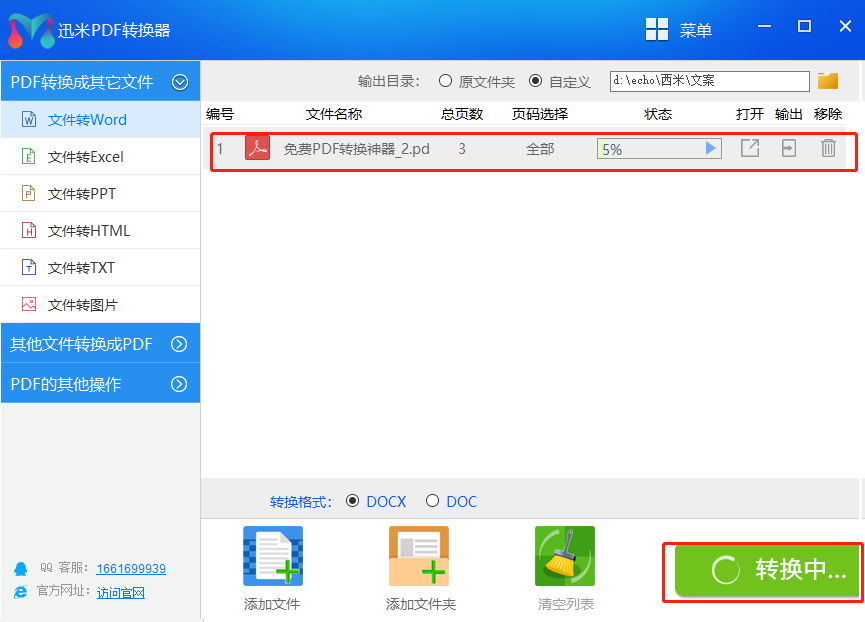Click the 清空列表 clear-list broom icon

[564, 556]
